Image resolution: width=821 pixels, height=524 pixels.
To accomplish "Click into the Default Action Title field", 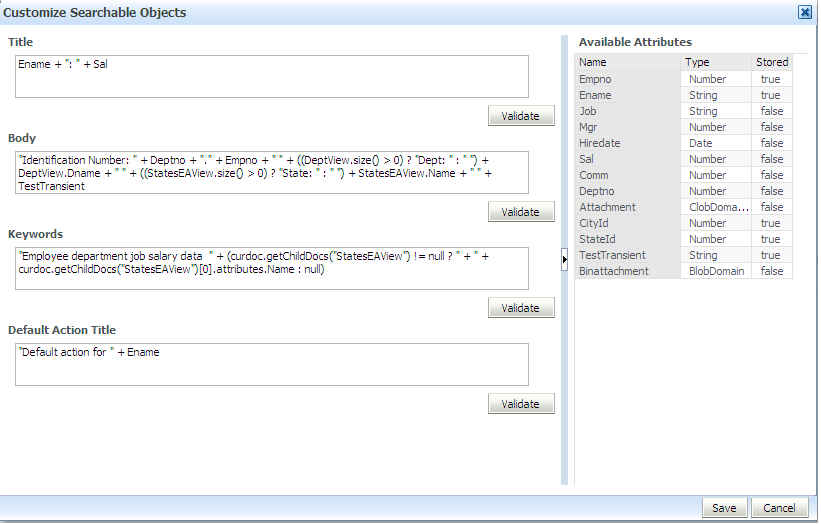I will (x=272, y=364).
